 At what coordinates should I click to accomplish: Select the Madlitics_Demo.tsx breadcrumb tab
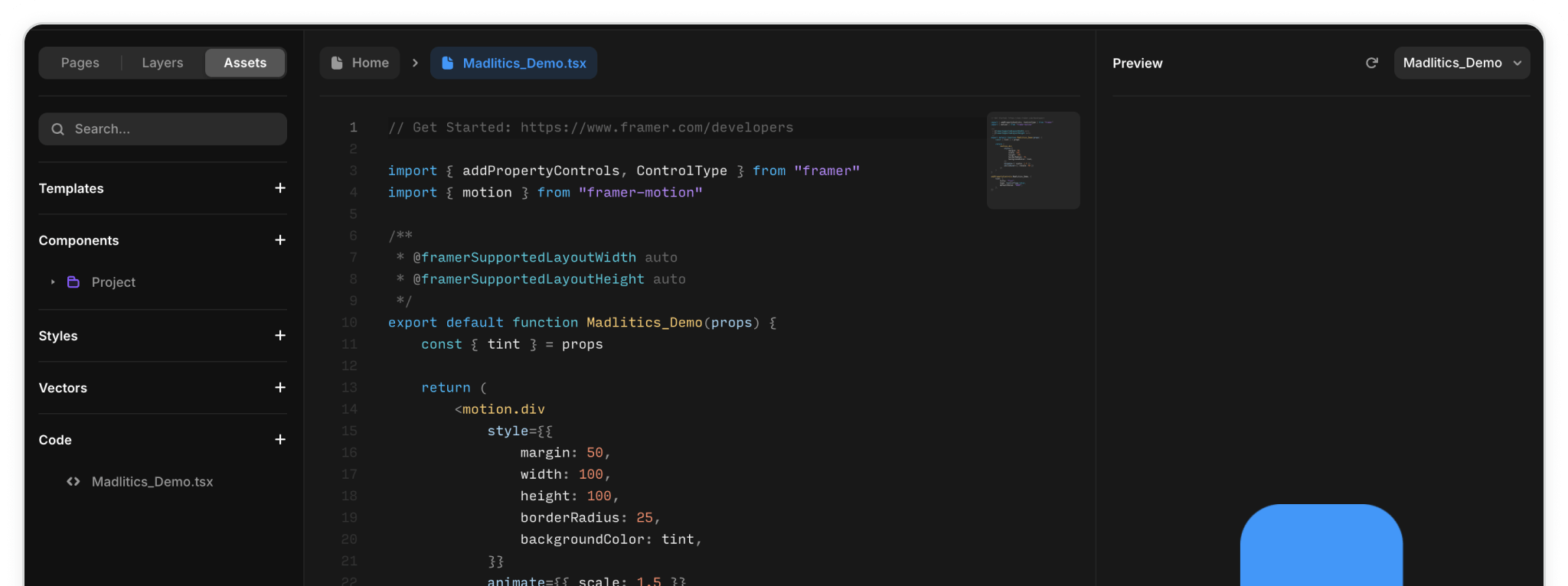tap(514, 63)
